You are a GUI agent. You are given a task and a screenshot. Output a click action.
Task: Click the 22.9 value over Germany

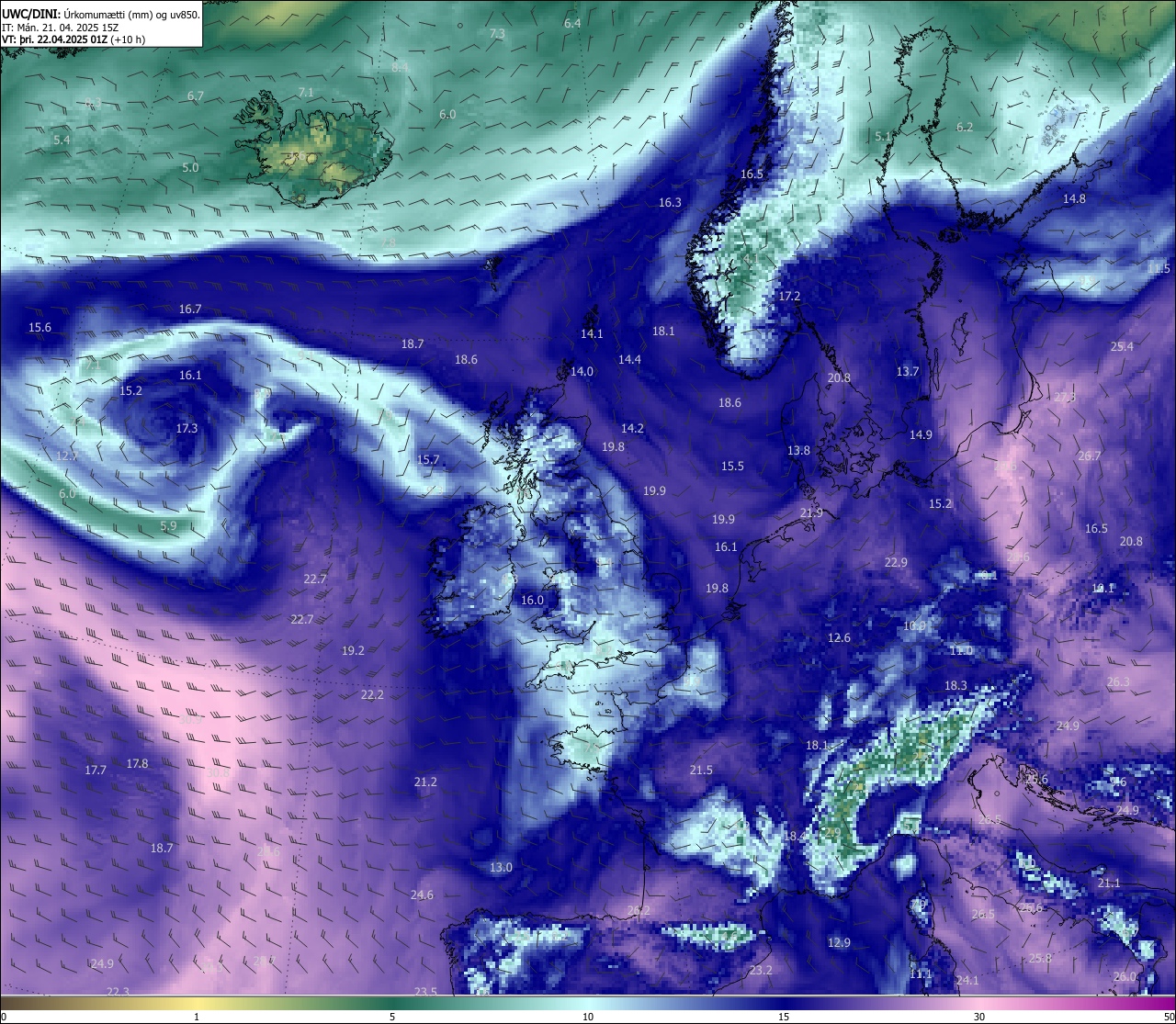896,562
